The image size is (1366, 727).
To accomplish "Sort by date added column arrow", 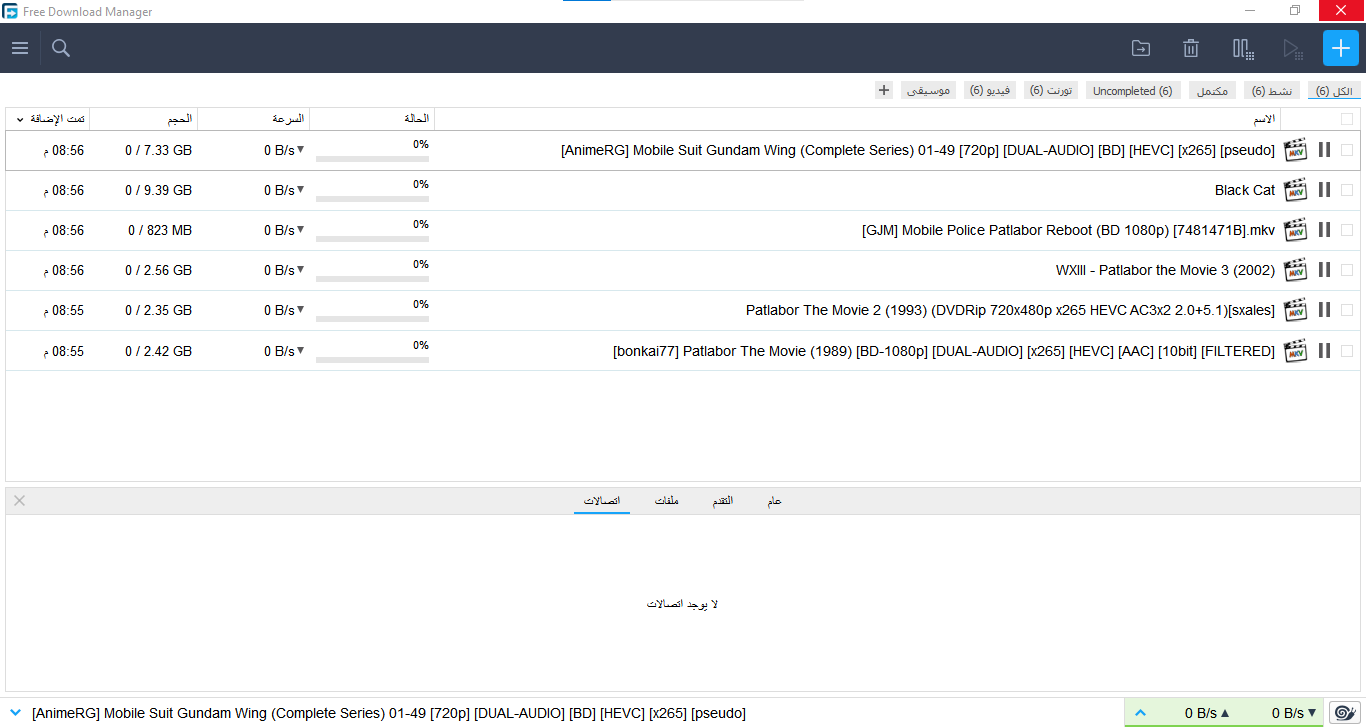I will (x=20, y=119).
